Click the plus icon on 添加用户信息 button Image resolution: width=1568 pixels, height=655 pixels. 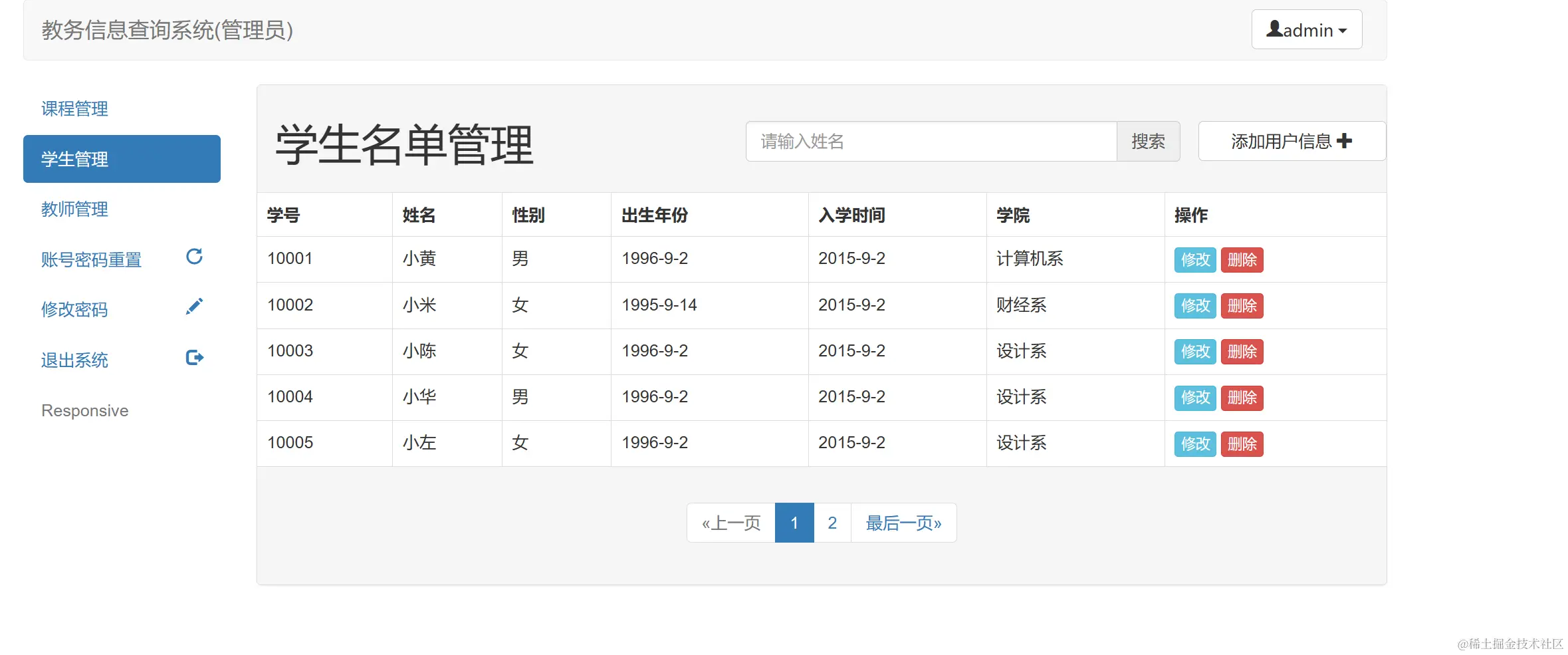coord(1345,141)
